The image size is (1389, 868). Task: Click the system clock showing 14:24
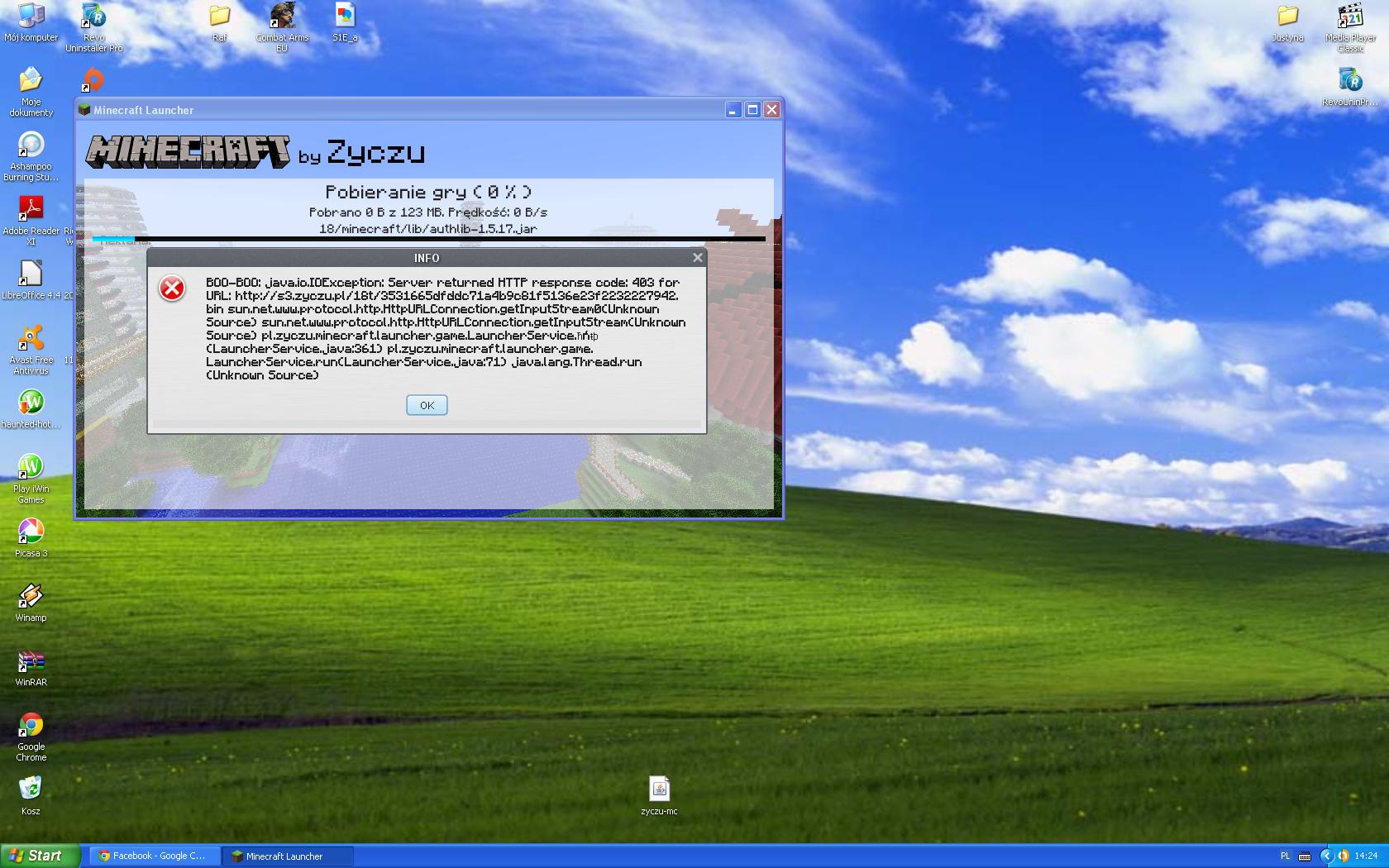tap(1367, 856)
